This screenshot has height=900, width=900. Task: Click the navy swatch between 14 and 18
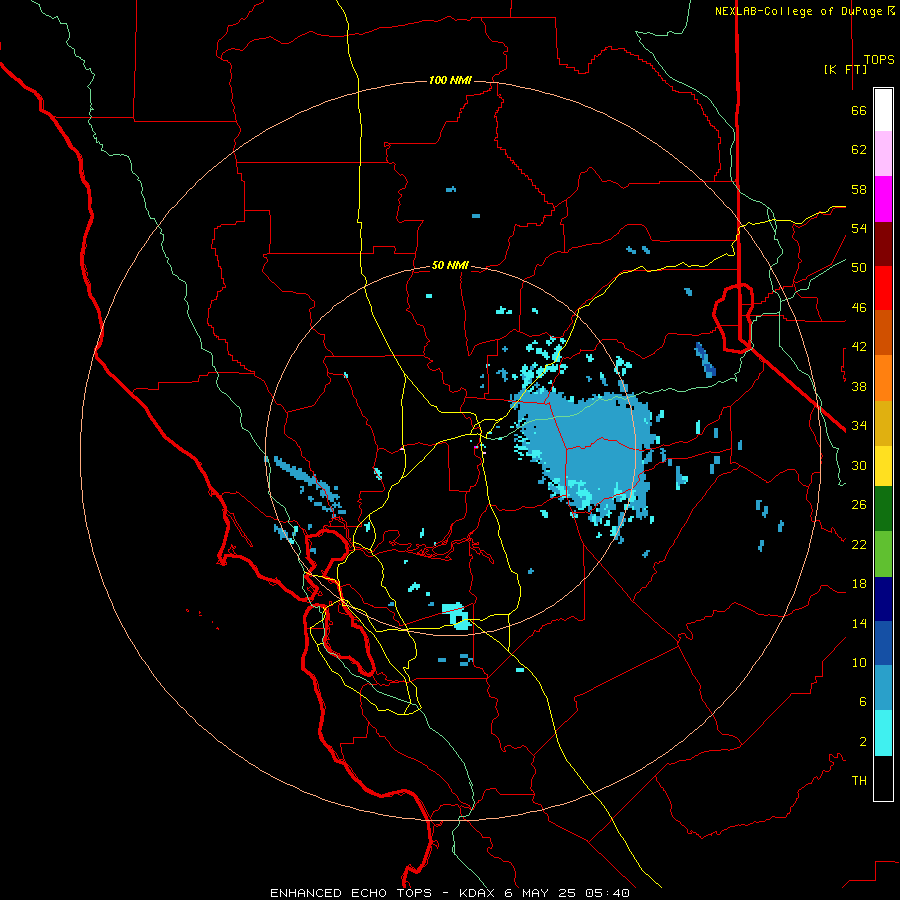click(x=883, y=599)
